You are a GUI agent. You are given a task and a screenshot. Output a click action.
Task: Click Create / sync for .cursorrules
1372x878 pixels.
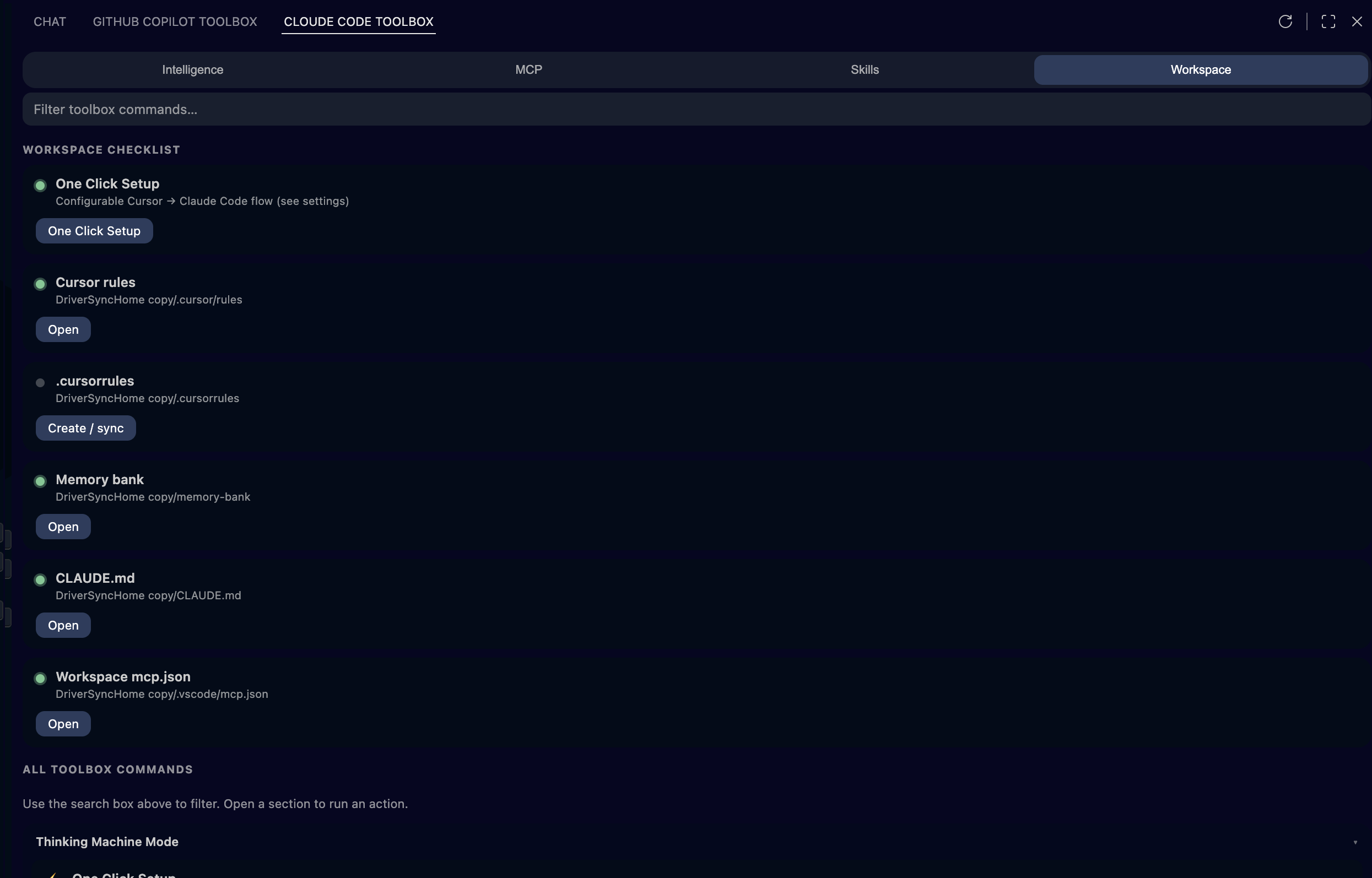[85, 428]
